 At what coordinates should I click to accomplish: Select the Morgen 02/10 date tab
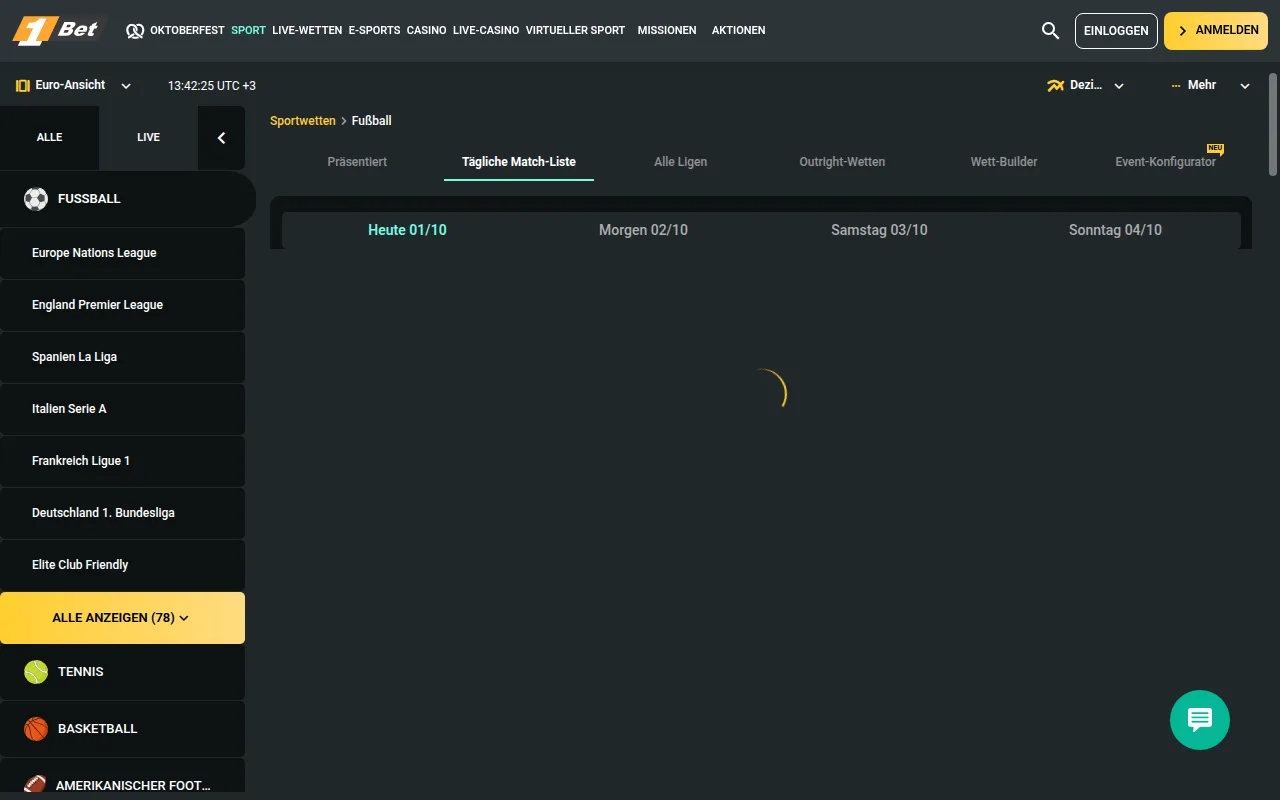tap(643, 230)
